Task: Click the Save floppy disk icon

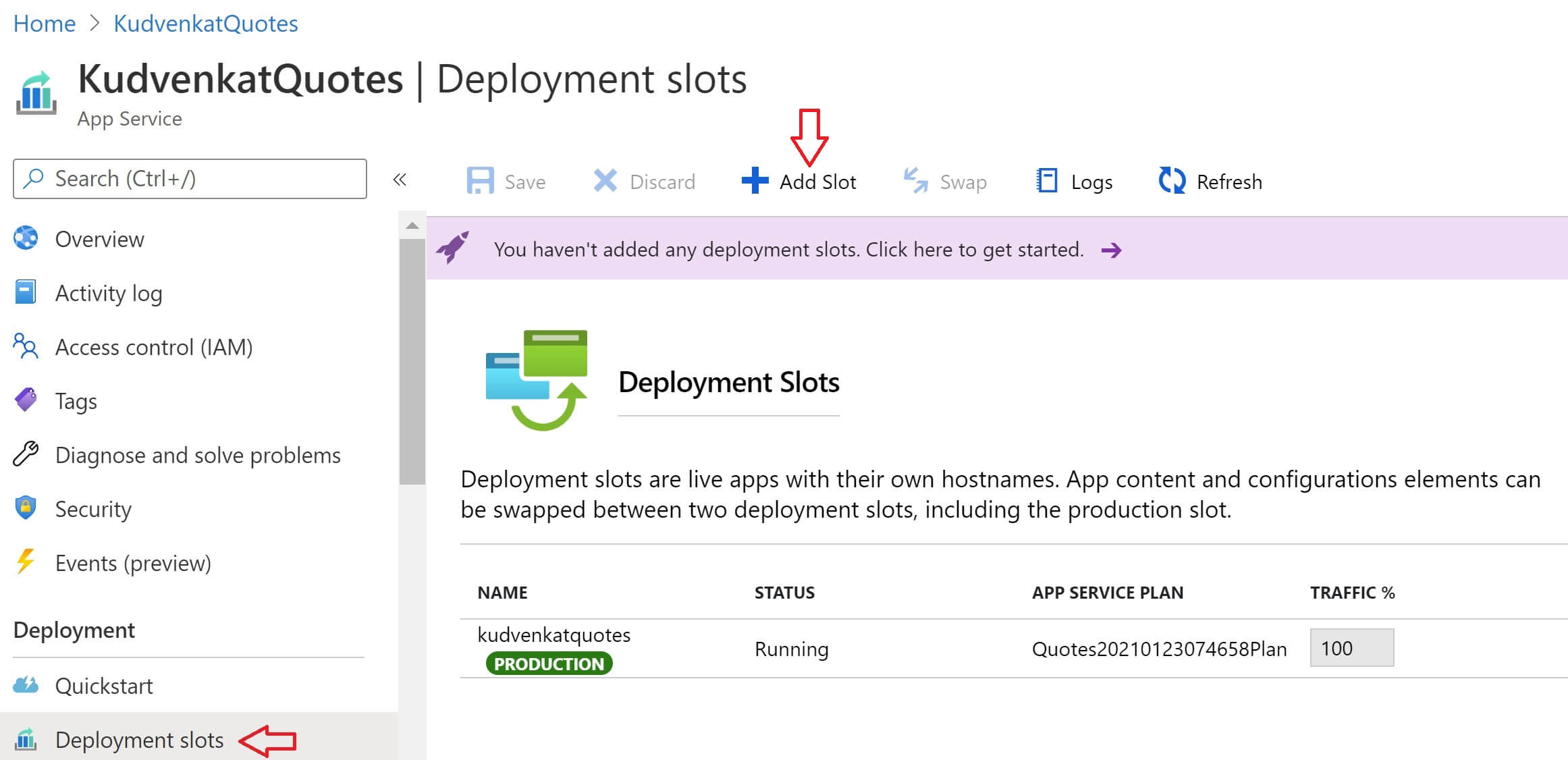Action: pos(480,181)
